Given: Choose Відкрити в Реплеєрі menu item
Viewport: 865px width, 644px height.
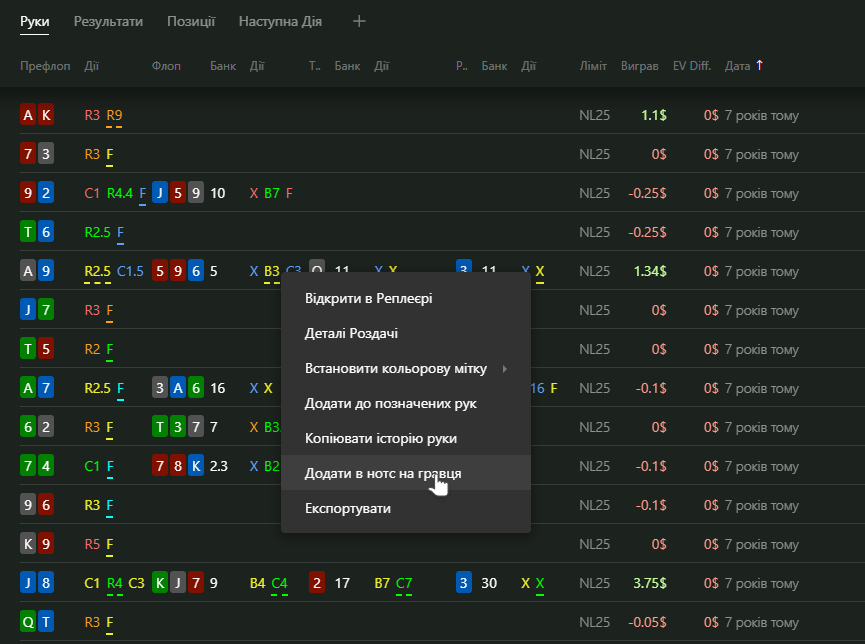Looking at the screenshot, I should (406, 299).
